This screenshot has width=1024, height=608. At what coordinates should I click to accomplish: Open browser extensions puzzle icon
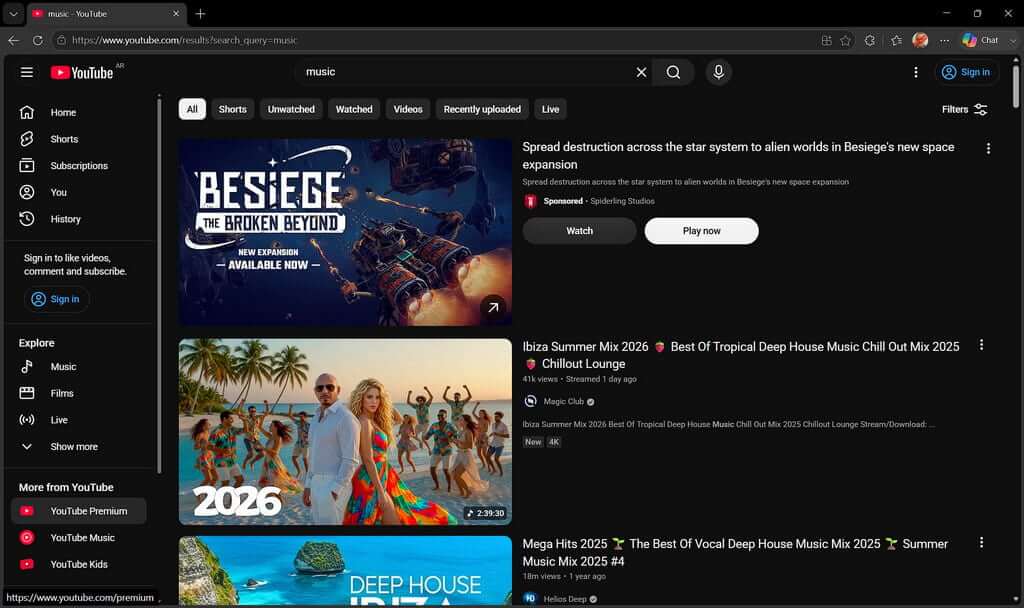870,40
